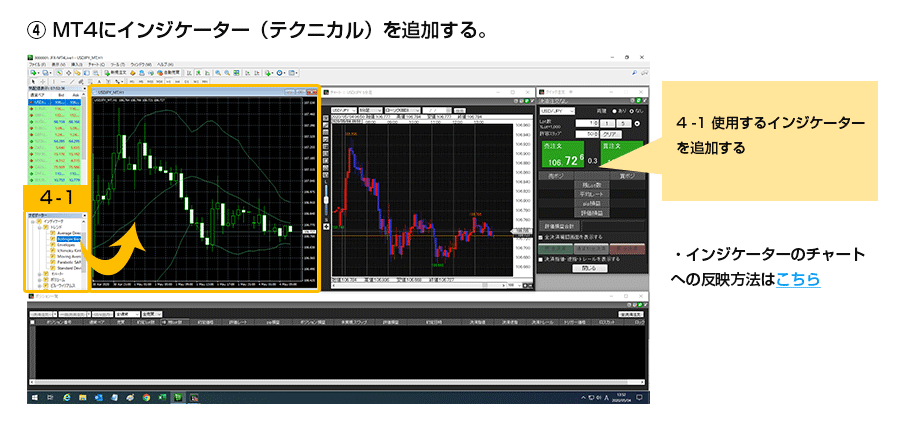
Task: Toggle 決済指値・逆指値トレールを表示する checkbox
Action: point(541,259)
